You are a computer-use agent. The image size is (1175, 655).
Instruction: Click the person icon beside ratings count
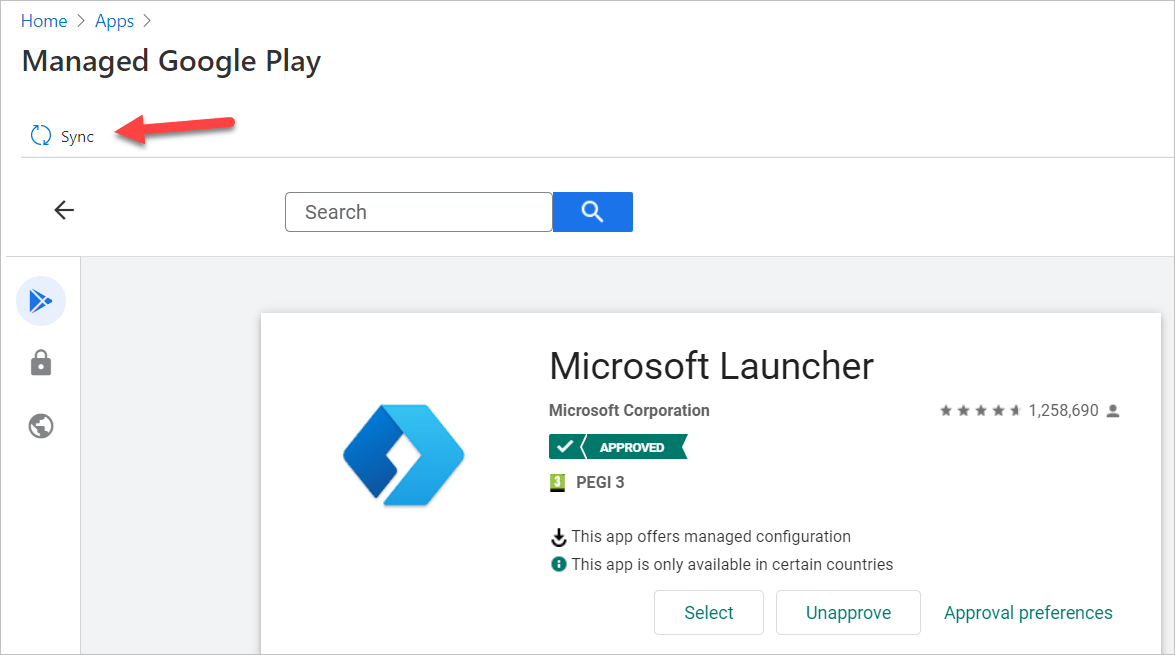pyautogui.click(x=1113, y=411)
